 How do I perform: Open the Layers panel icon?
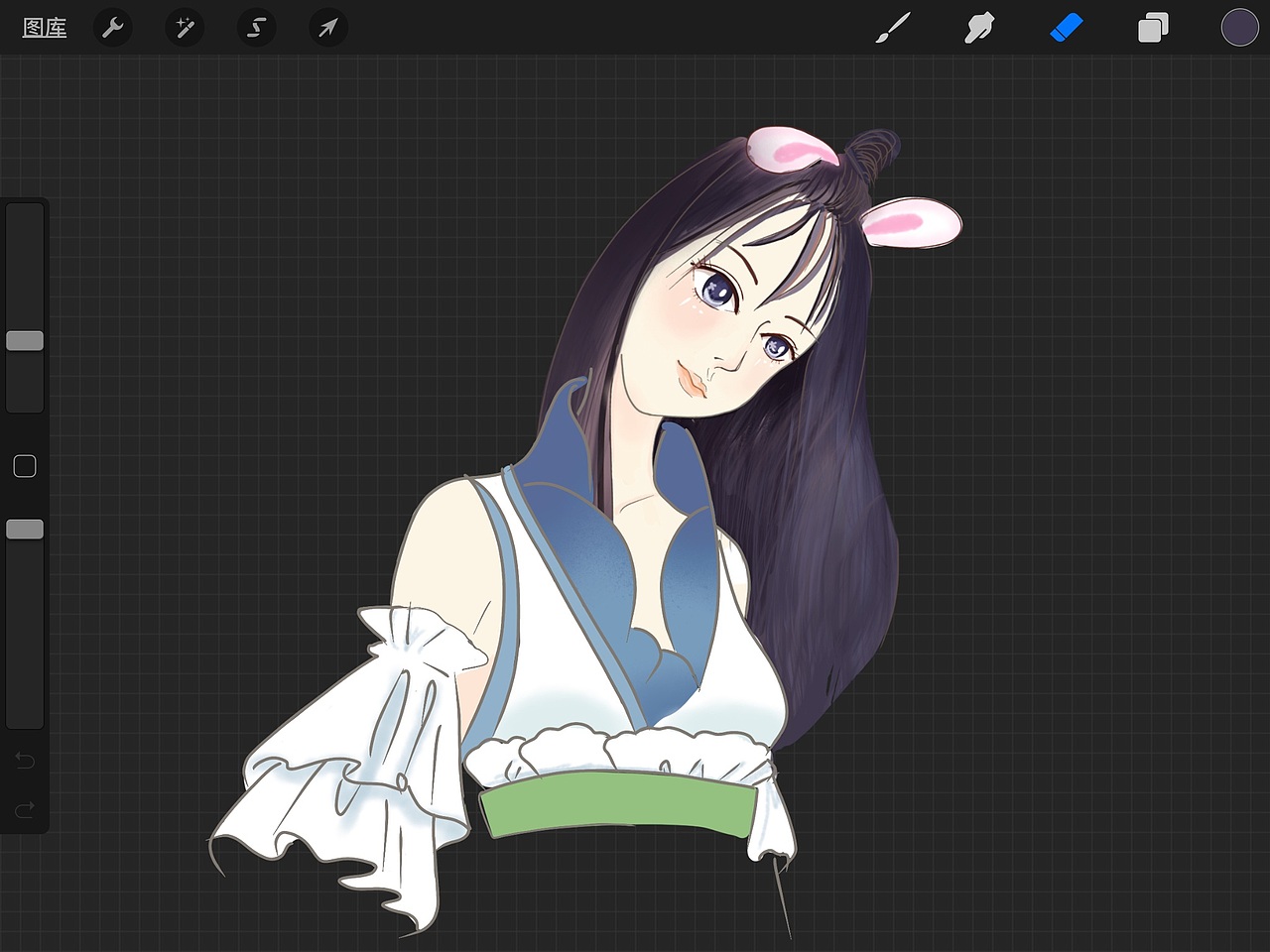[x=1153, y=28]
